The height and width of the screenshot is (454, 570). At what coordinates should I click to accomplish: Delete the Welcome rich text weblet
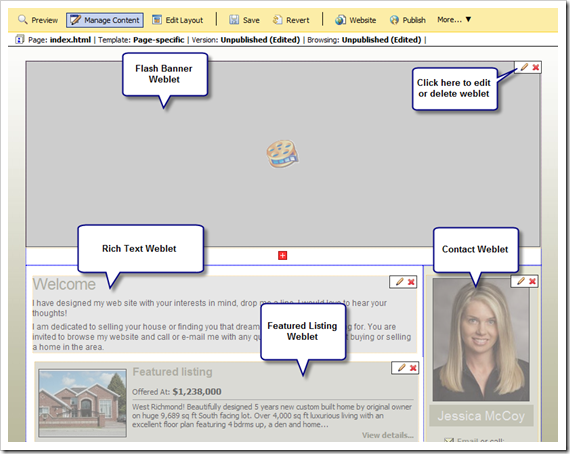point(411,282)
